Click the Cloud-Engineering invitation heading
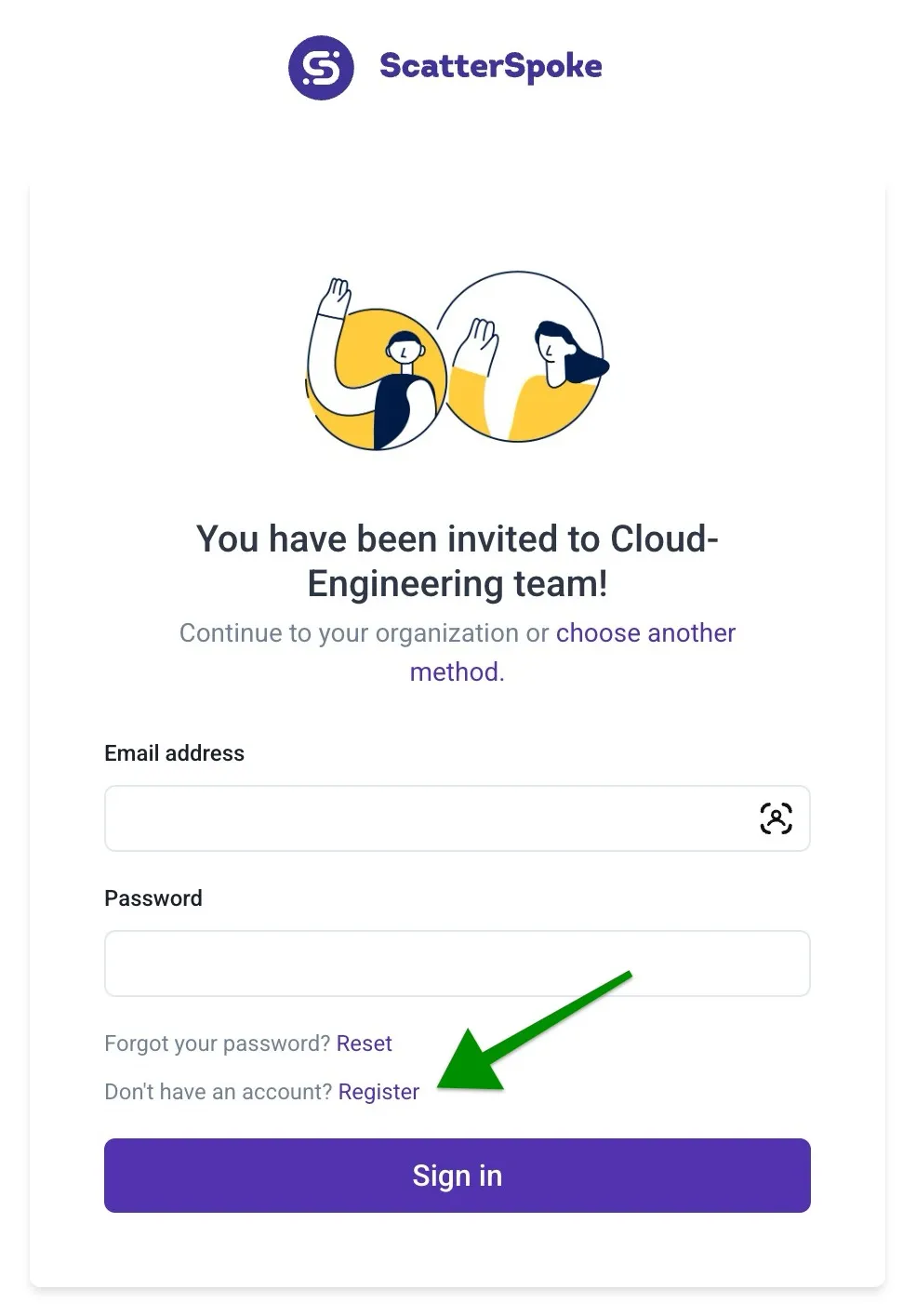 point(457,561)
